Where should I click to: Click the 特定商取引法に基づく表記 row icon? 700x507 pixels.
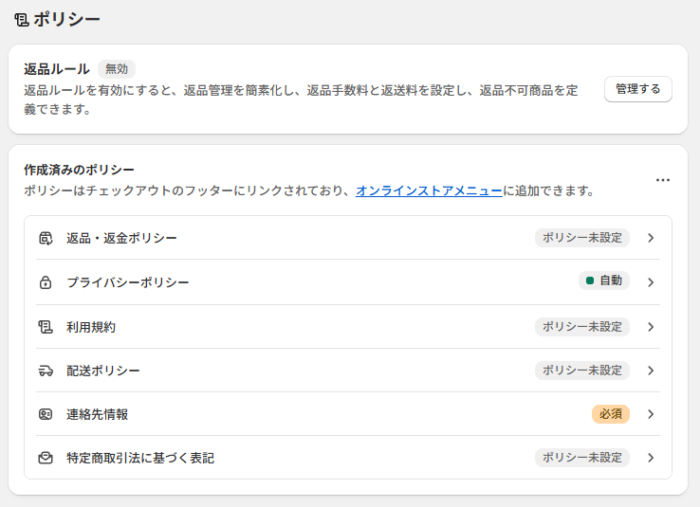pyautogui.click(x=45, y=458)
